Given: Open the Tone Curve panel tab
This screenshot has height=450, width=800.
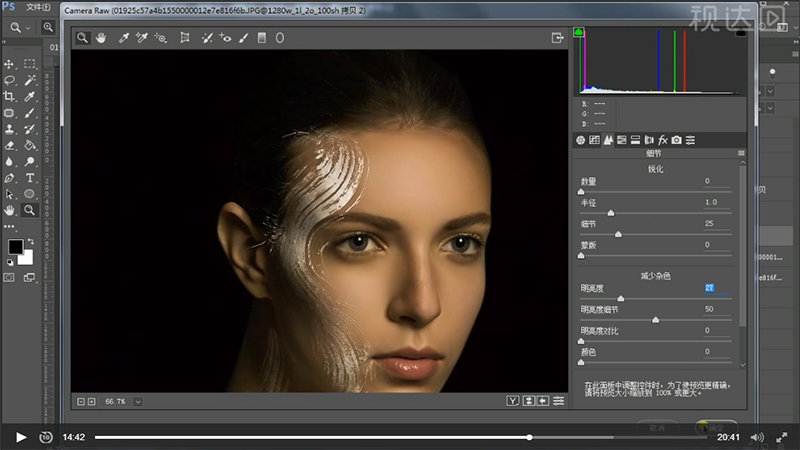Looking at the screenshot, I should pos(594,140).
